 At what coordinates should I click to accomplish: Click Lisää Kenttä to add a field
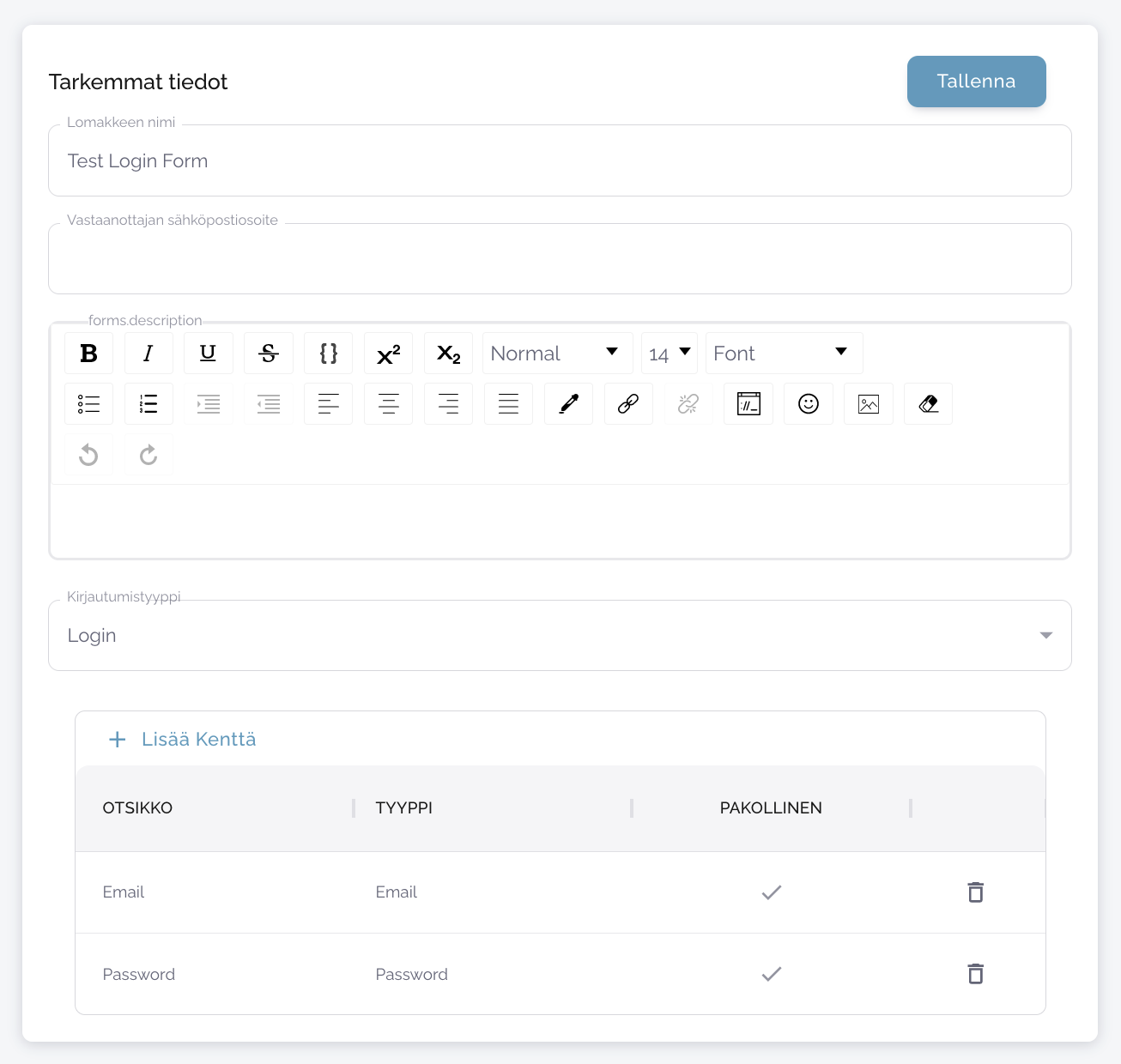pos(183,740)
